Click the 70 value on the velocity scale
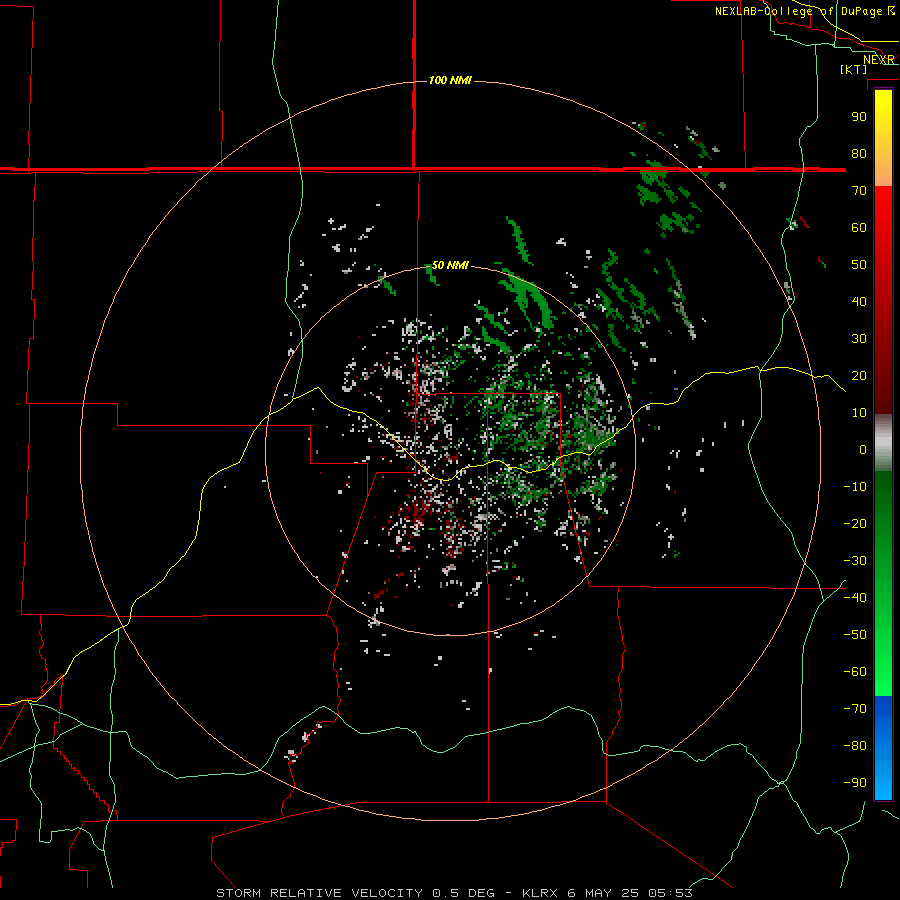900x900 pixels. (859, 191)
